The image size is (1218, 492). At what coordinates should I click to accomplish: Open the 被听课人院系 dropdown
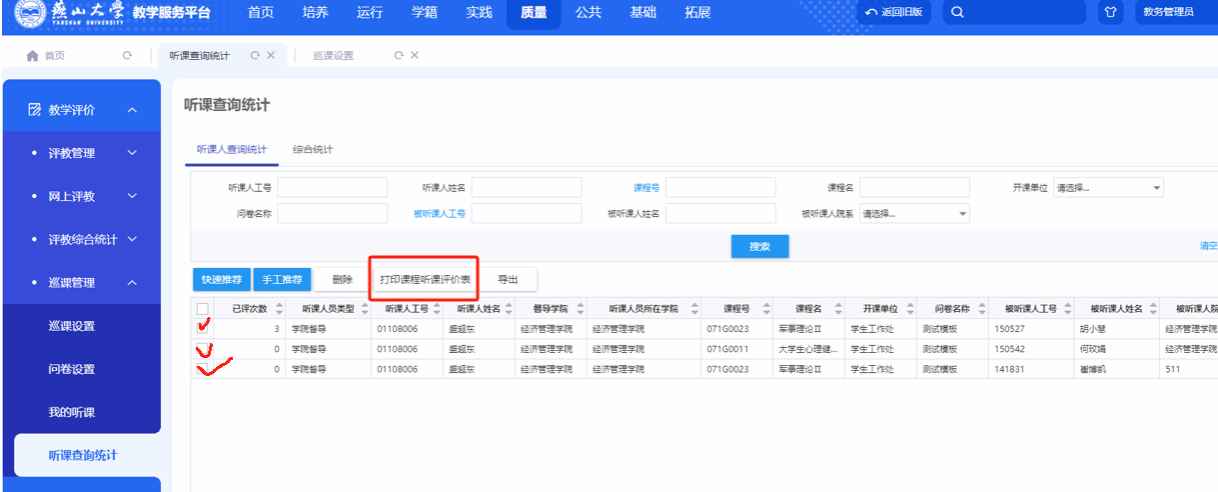point(915,213)
